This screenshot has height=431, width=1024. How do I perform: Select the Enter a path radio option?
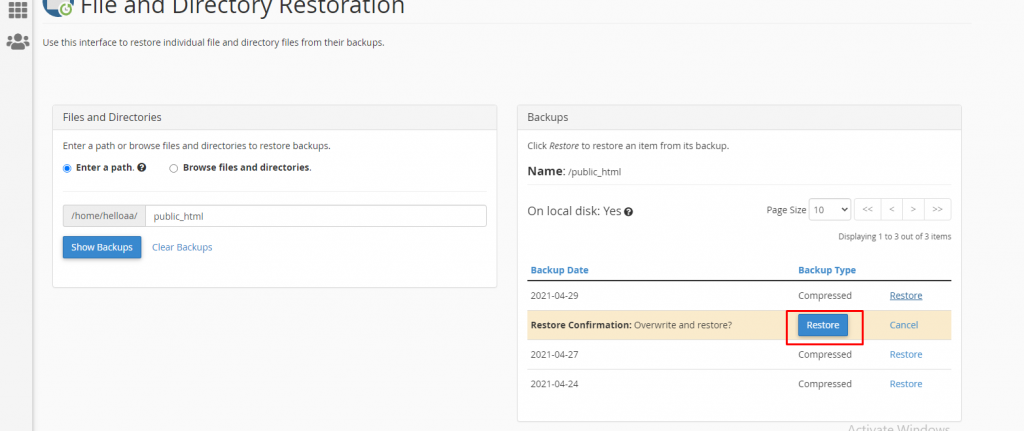pos(68,168)
